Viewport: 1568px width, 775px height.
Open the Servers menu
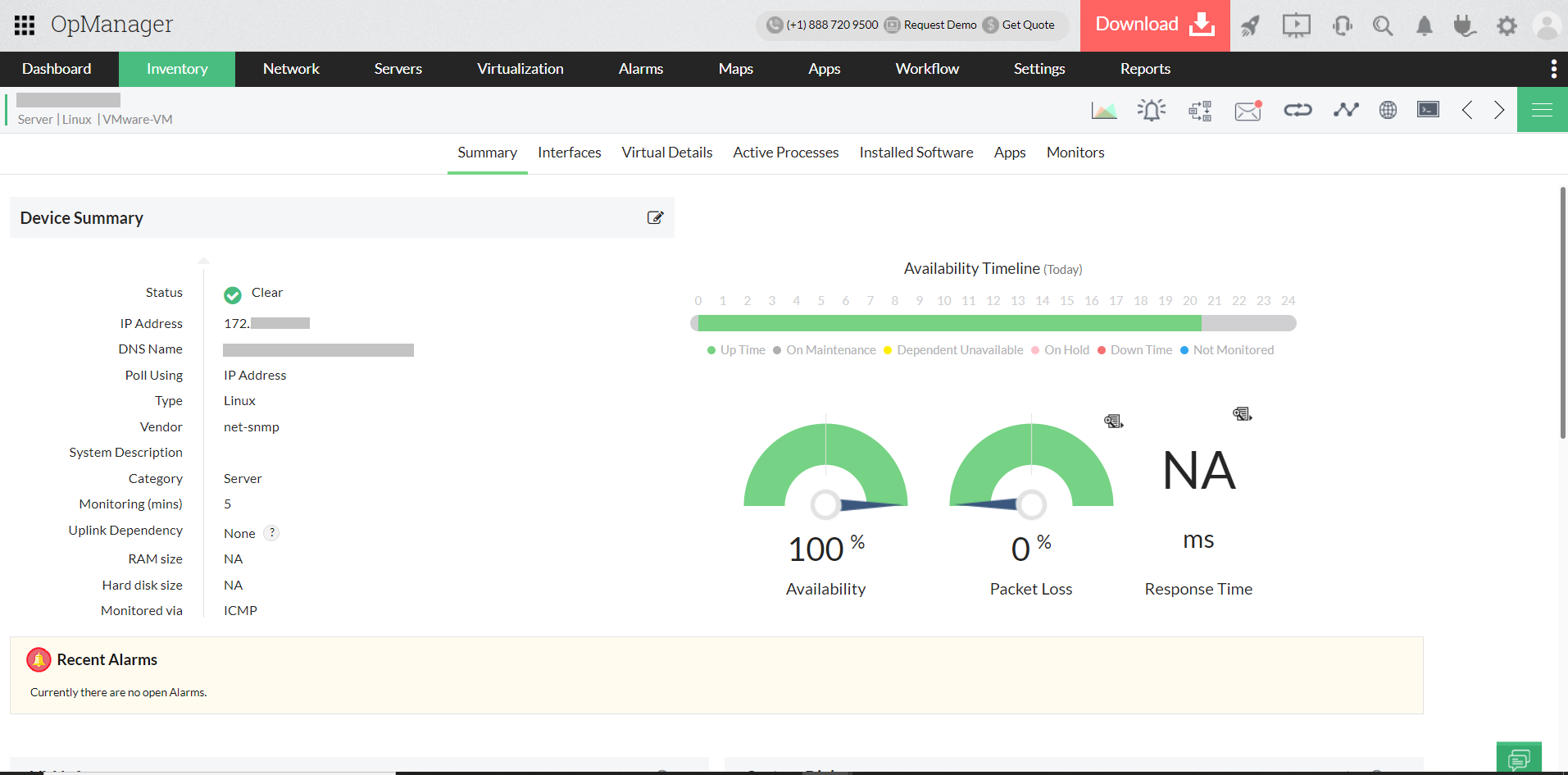[398, 69]
